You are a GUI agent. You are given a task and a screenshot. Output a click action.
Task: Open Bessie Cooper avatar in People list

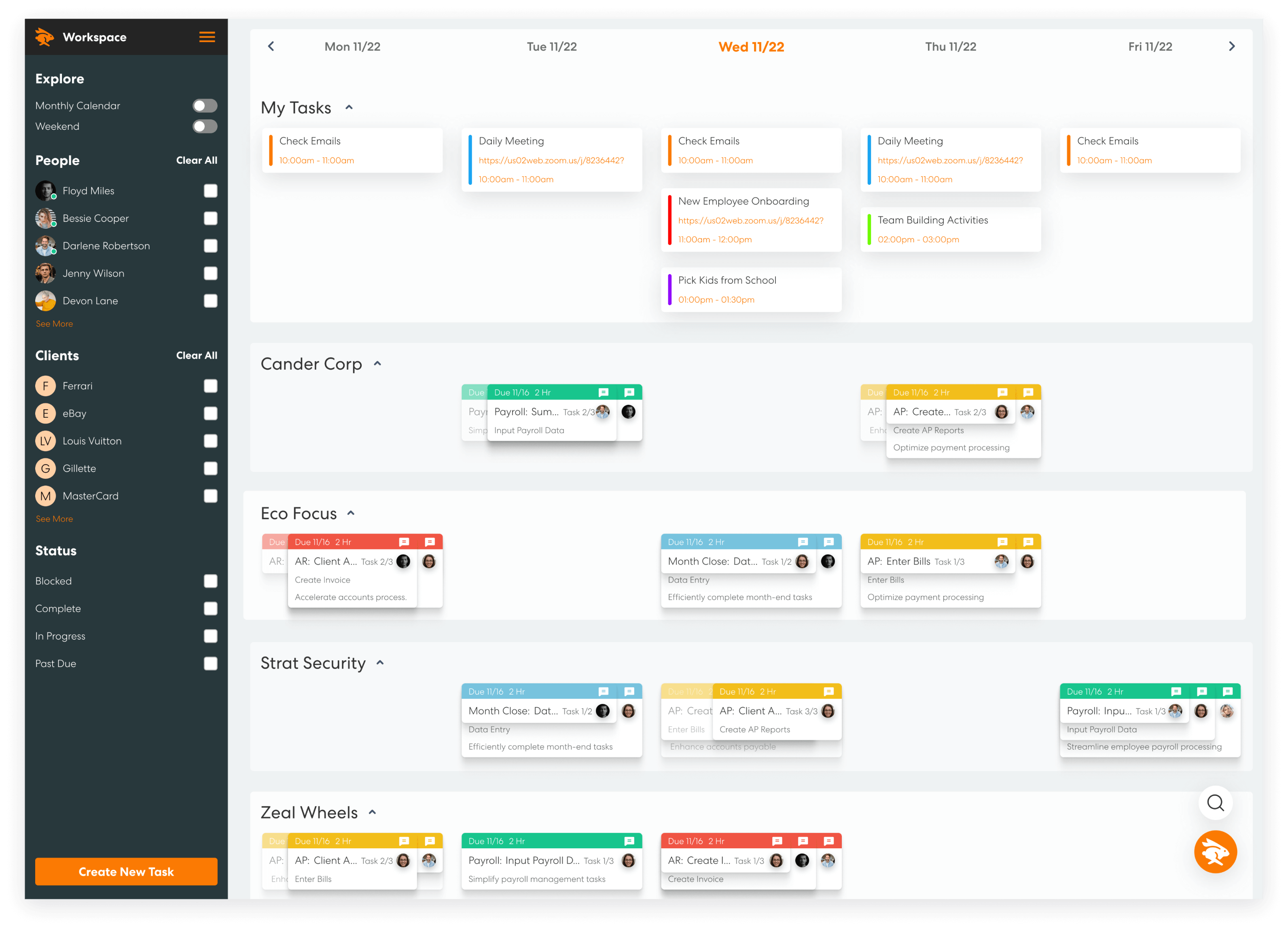click(45, 218)
